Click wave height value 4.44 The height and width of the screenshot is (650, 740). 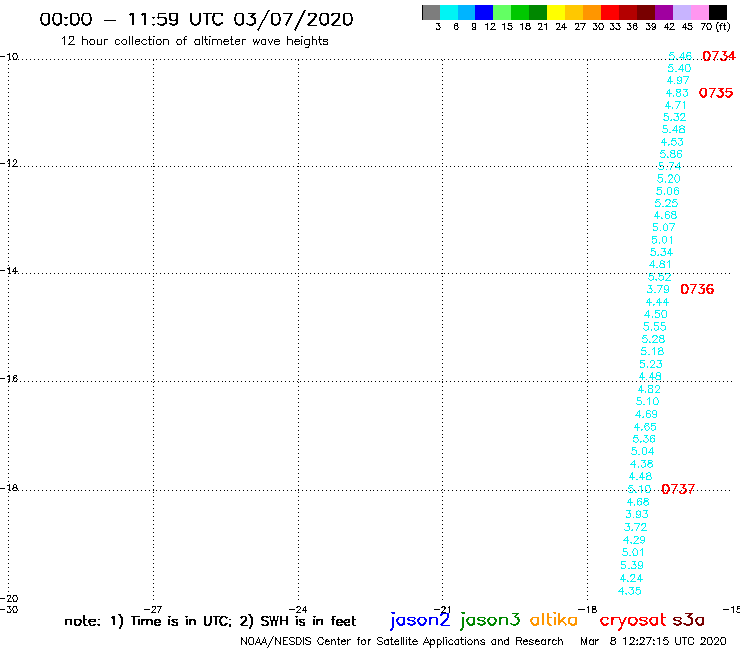pos(657,302)
